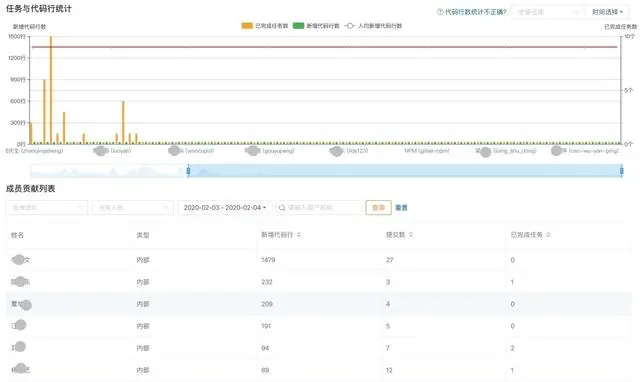Screen dimensions: 640x382
Task: Open the second filter dropdown in member list
Action: coord(133,207)
